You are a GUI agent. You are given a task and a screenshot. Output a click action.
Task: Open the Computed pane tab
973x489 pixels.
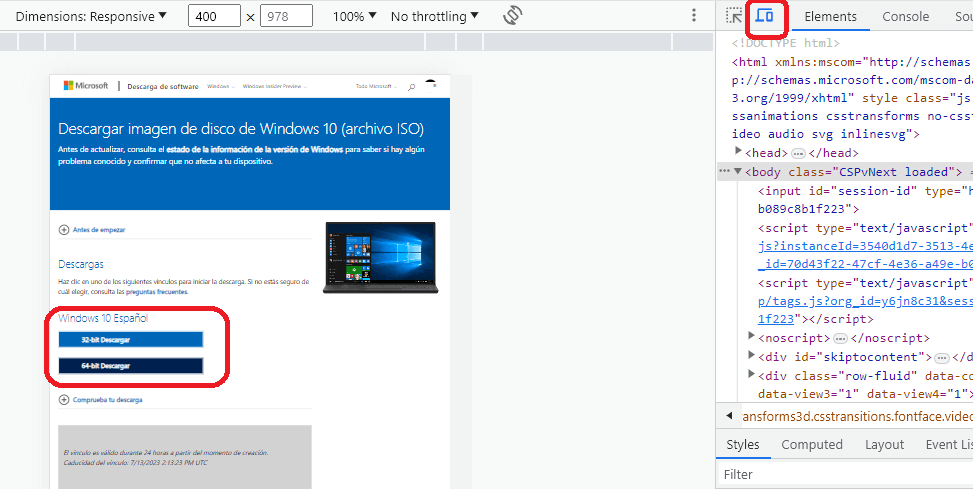[812, 444]
